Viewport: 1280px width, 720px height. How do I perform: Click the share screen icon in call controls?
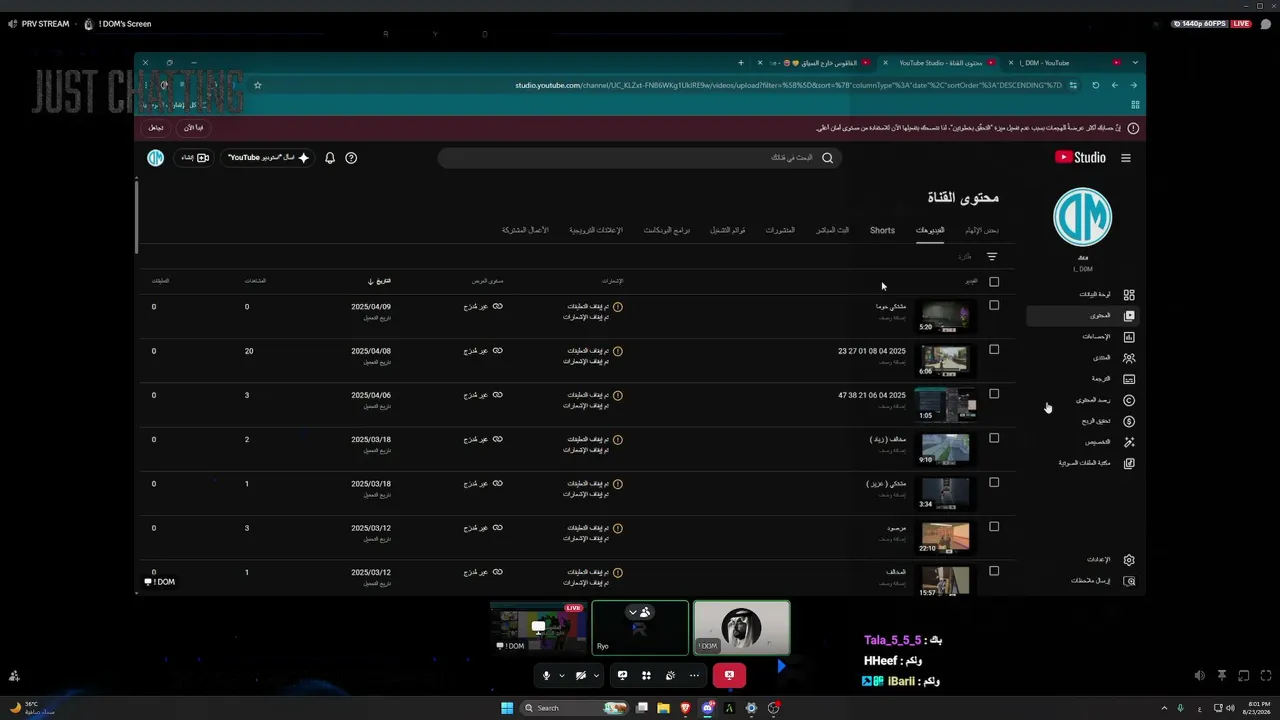pyautogui.click(x=622, y=675)
